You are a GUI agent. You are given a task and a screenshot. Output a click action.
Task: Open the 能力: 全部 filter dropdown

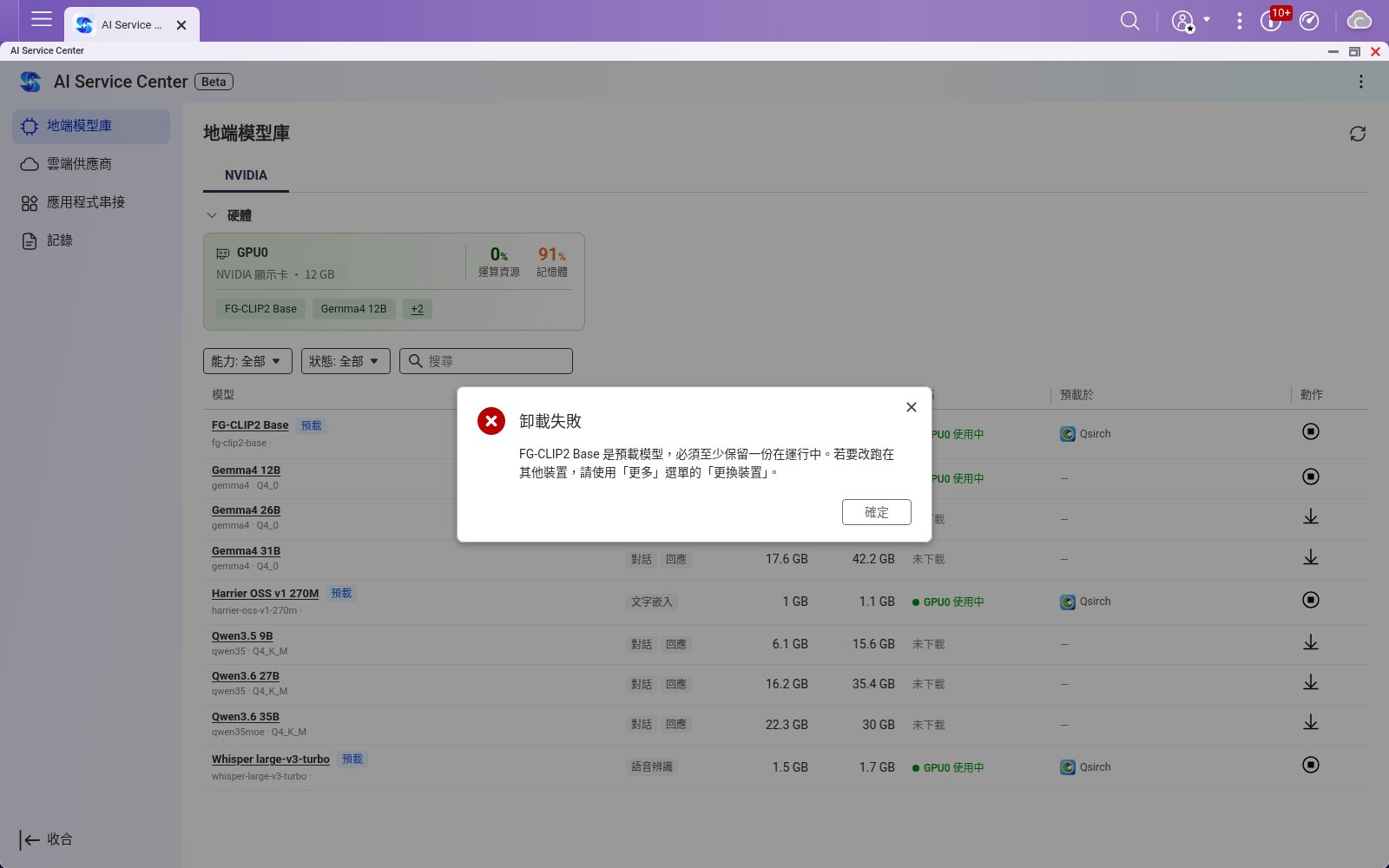[247, 361]
